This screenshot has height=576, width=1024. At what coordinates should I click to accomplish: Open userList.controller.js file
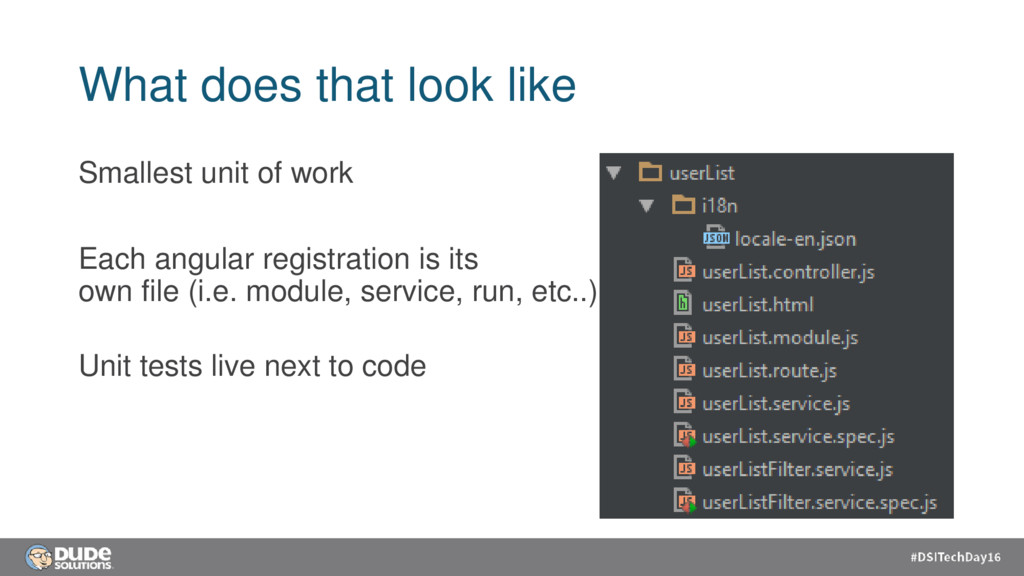(788, 272)
